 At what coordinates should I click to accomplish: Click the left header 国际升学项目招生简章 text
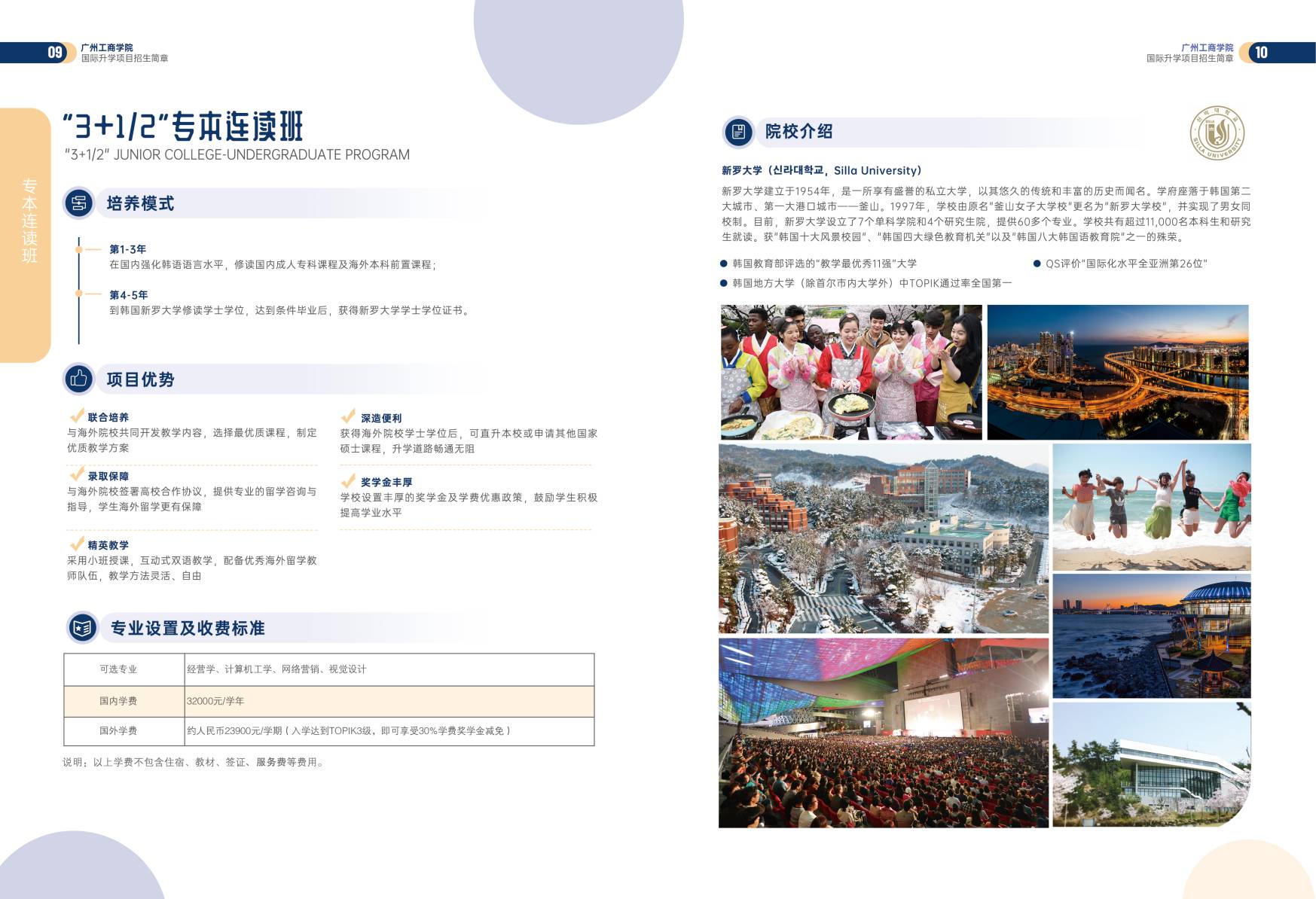[125, 58]
